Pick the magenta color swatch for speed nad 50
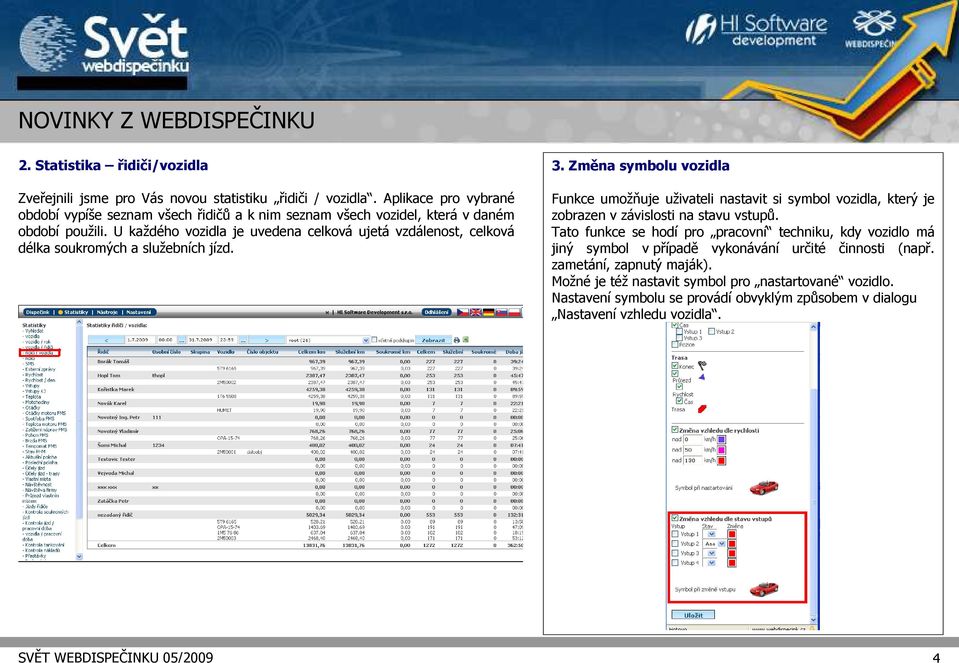This screenshot has height=663, width=959. click(x=721, y=450)
